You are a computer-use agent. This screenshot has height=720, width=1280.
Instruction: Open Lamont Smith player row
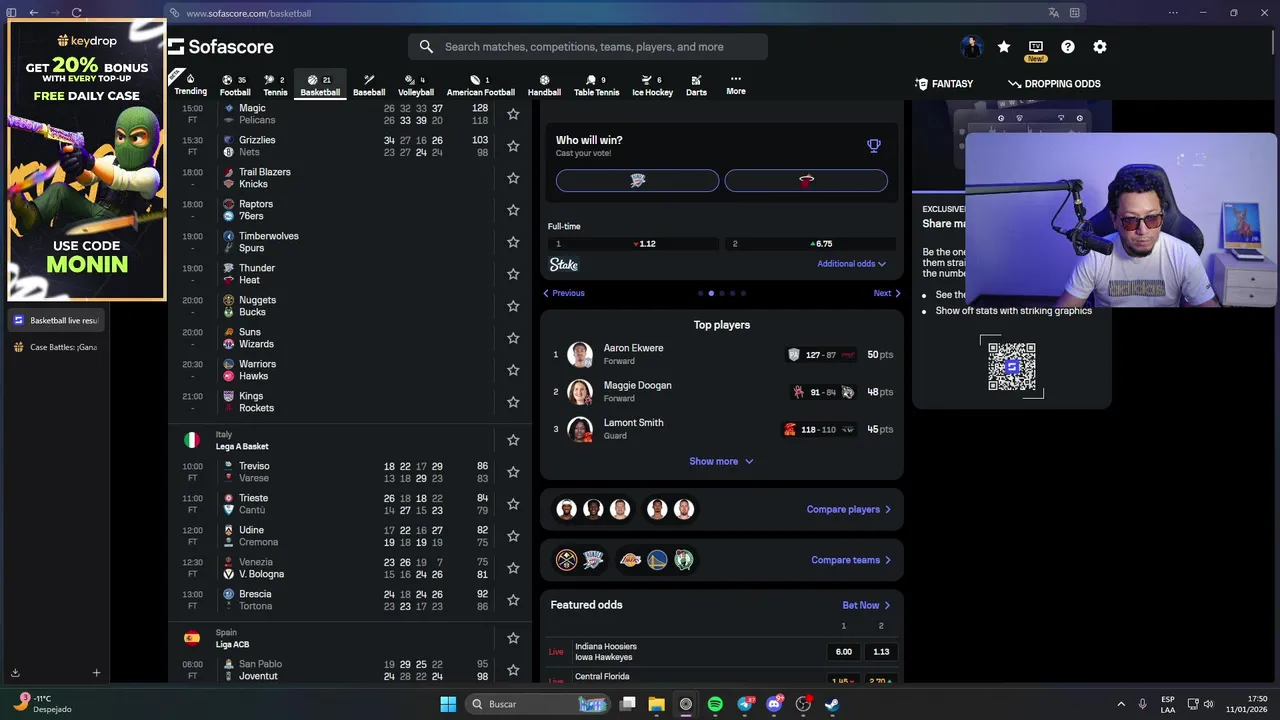721,429
